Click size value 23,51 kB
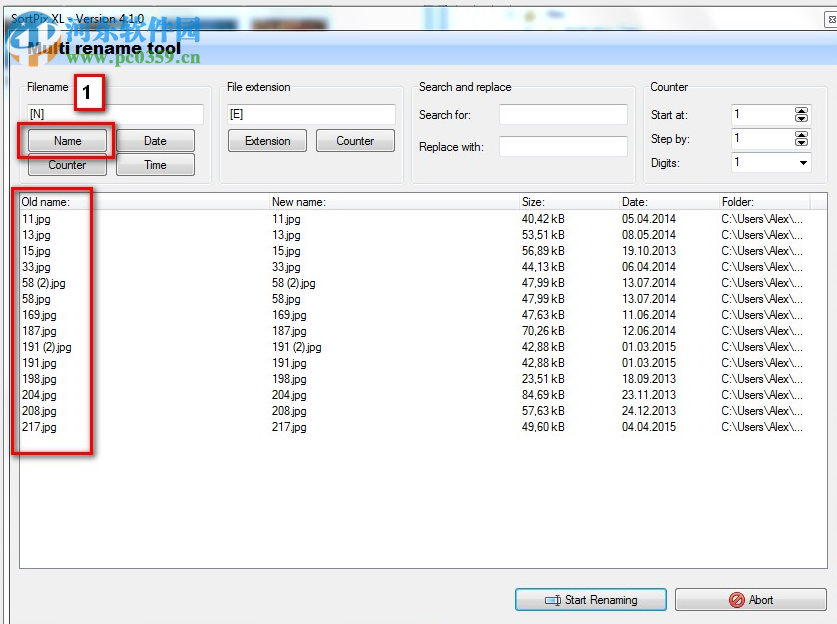The height and width of the screenshot is (624, 837). pos(543,379)
